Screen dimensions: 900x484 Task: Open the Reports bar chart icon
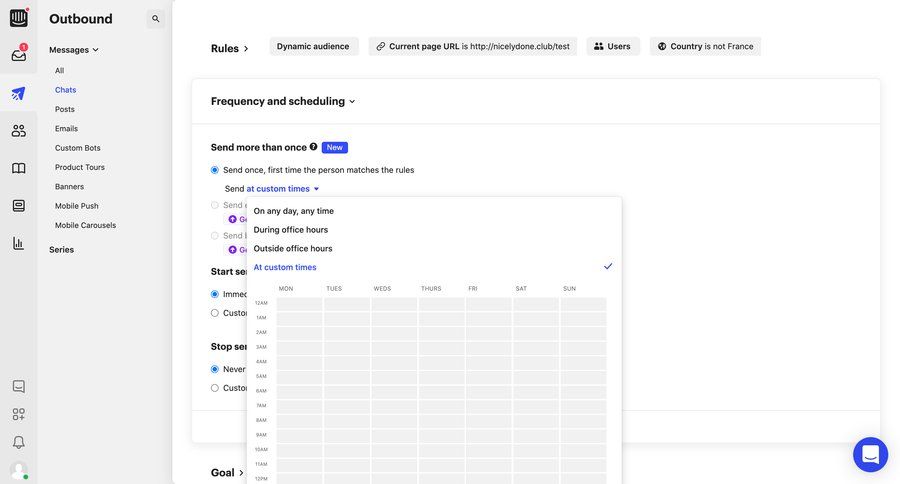tap(18, 243)
